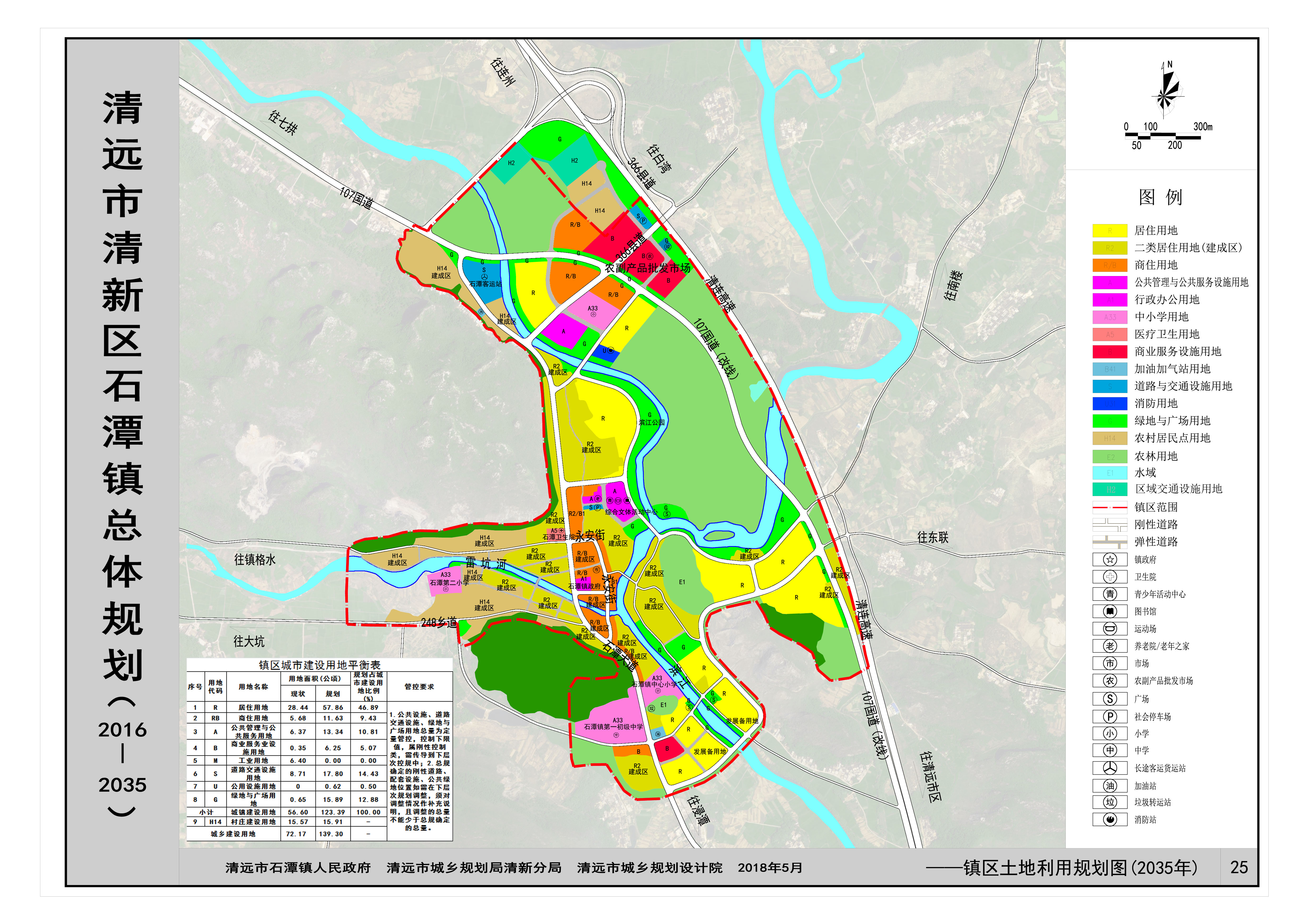Click the 滨江公园 label on the map
Image resolution: width=1309 pixels, height=924 pixels.
[652, 422]
